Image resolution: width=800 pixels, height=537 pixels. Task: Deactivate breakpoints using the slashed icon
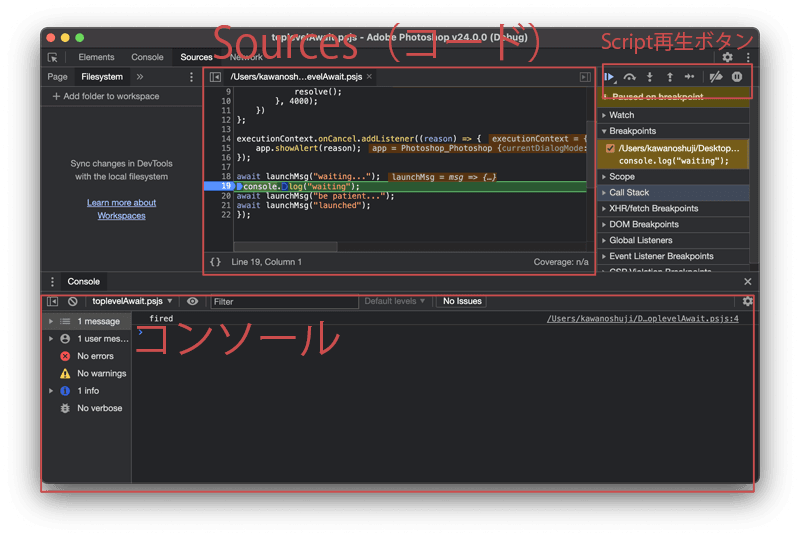716,77
